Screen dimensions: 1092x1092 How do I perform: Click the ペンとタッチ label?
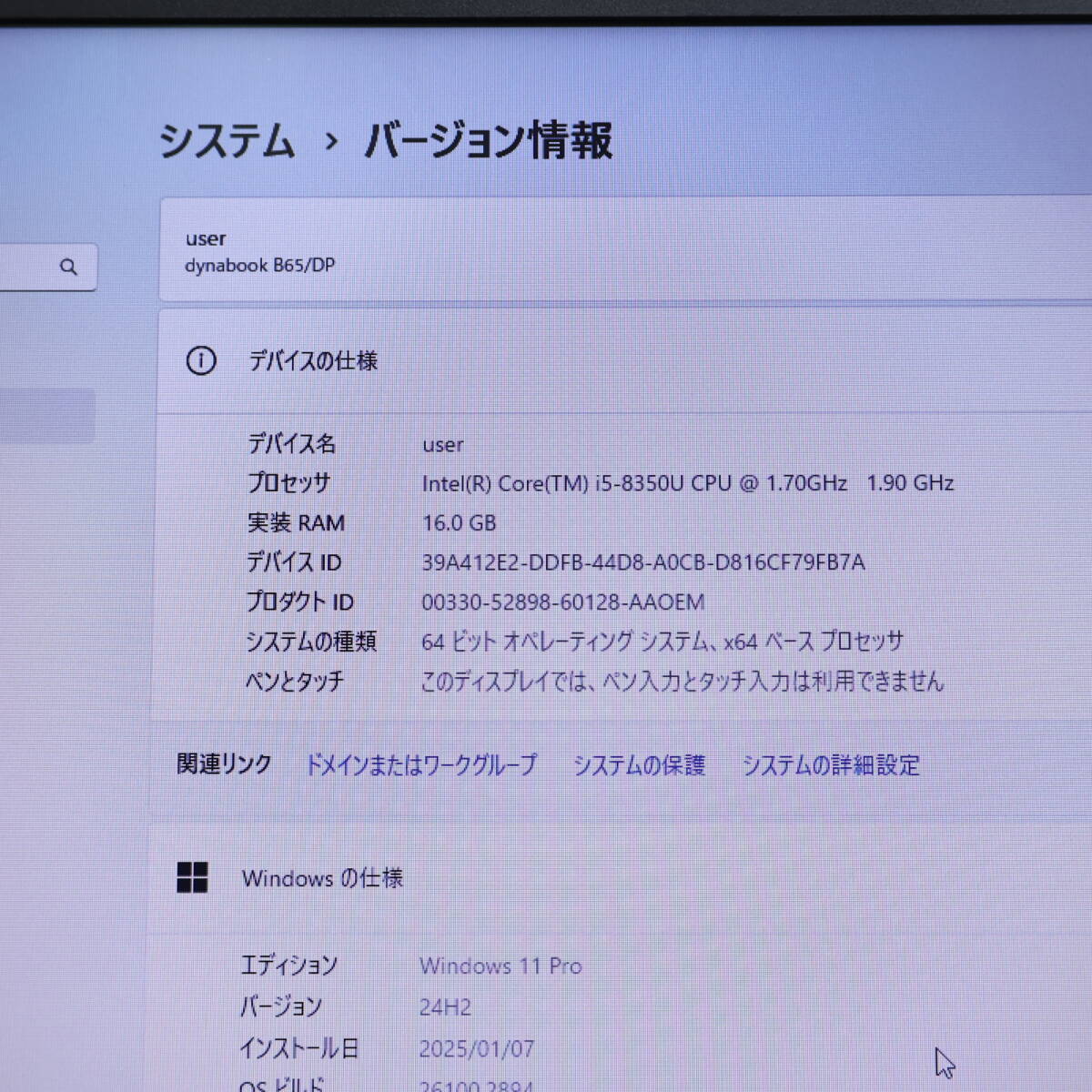(295, 682)
